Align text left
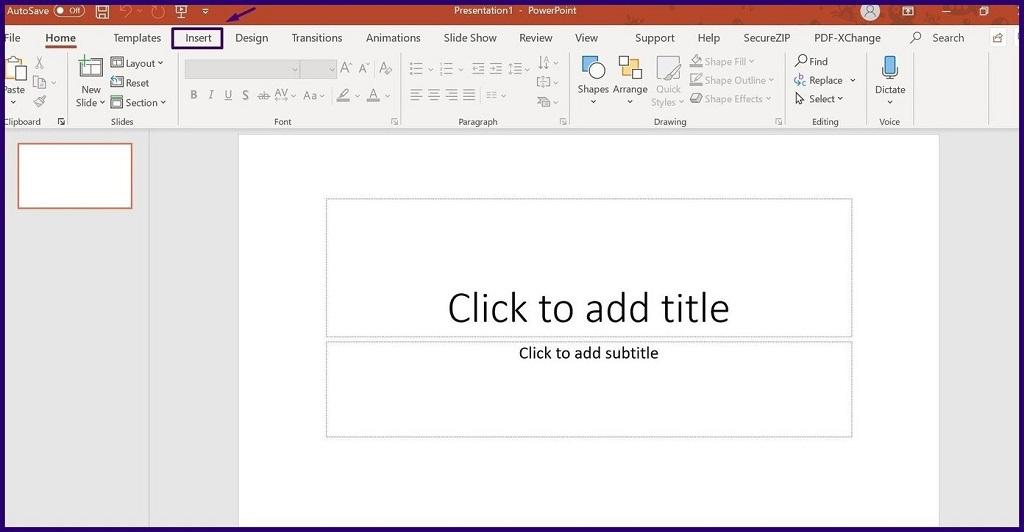1024x532 pixels. coord(416,95)
